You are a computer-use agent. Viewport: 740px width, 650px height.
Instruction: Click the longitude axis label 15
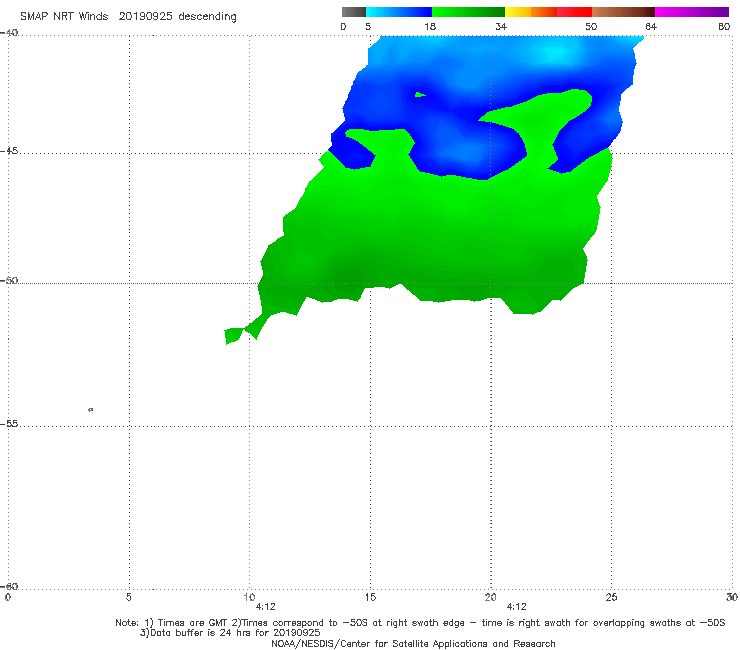(x=370, y=597)
